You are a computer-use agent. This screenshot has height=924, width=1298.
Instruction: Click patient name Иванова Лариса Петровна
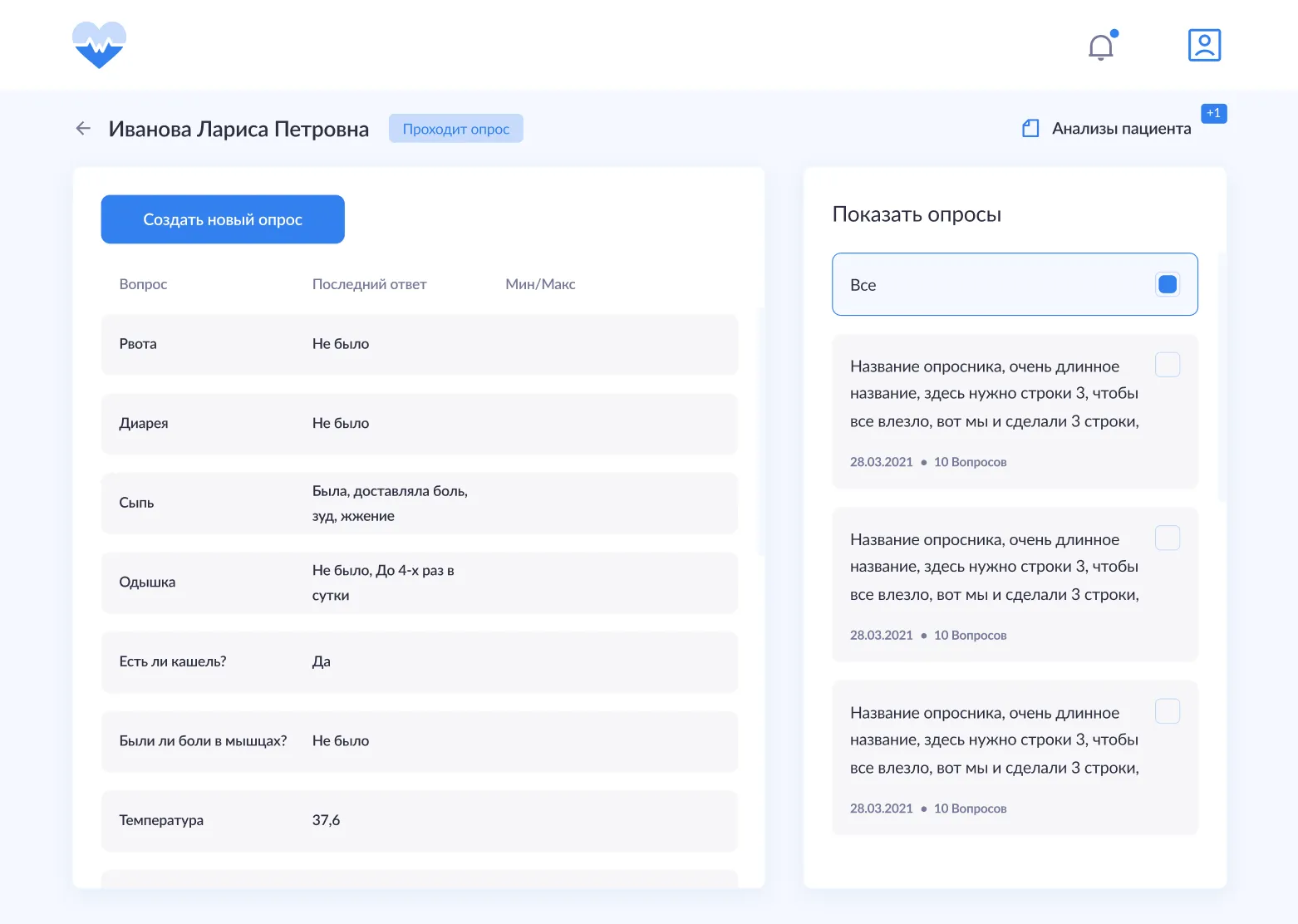[x=238, y=129]
